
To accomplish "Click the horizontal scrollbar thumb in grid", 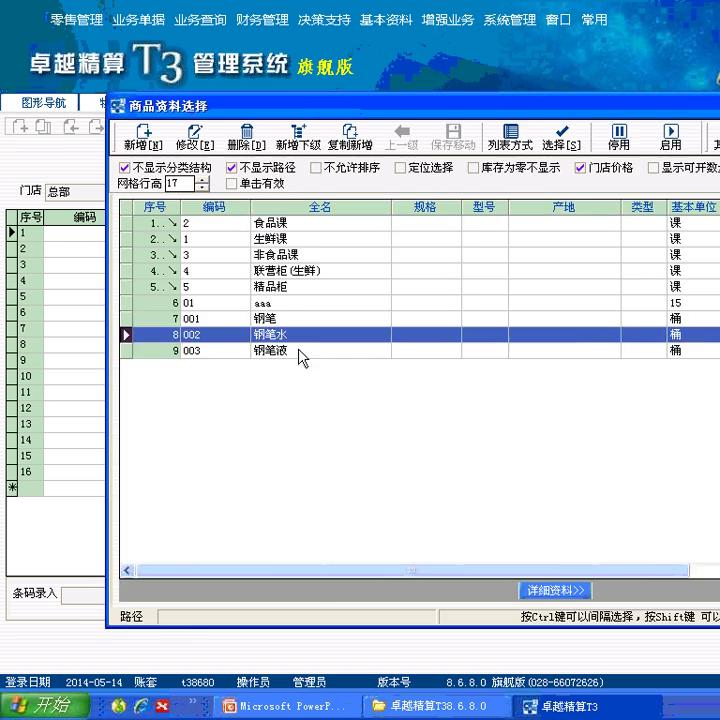I will (412, 571).
